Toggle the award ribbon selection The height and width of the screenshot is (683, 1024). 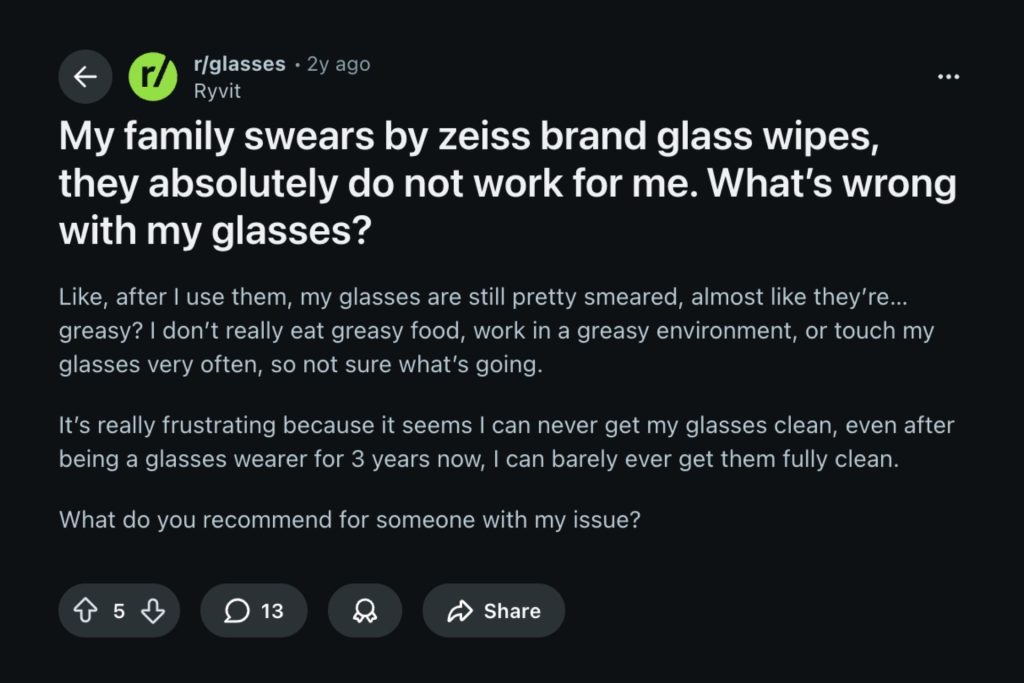(x=365, y=610)
